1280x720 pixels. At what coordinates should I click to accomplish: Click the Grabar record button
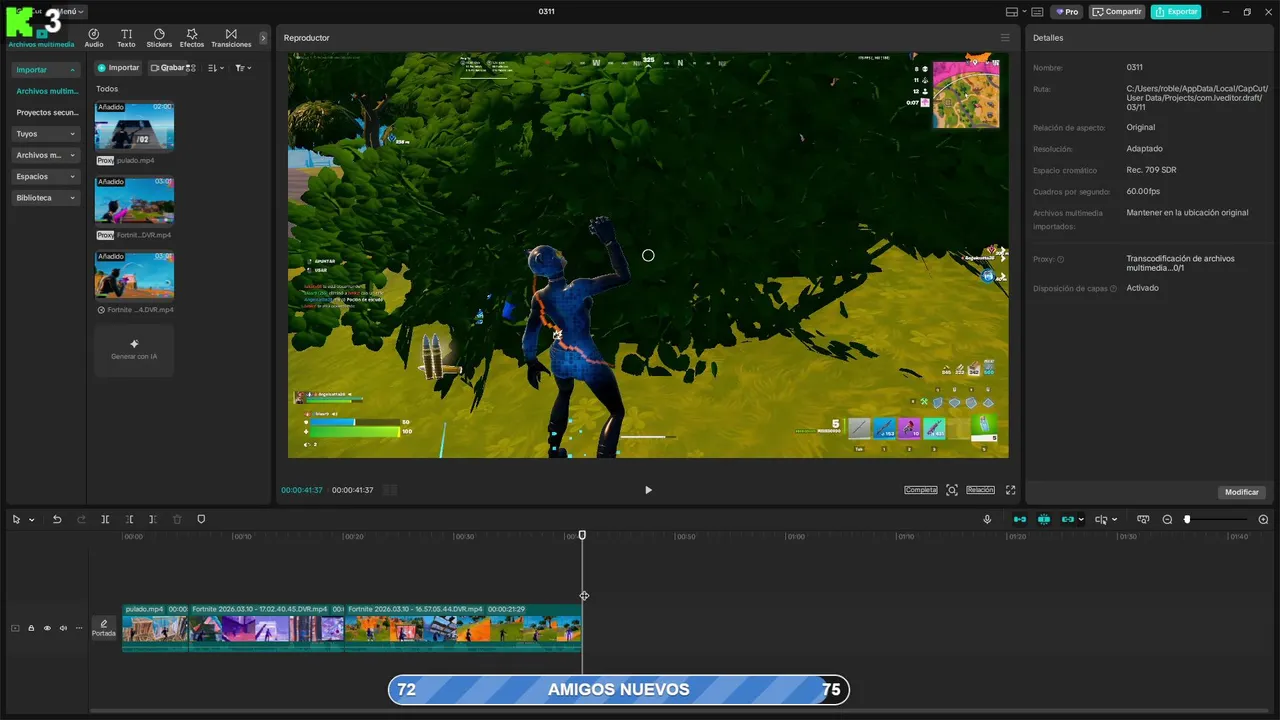pos(167,68)
